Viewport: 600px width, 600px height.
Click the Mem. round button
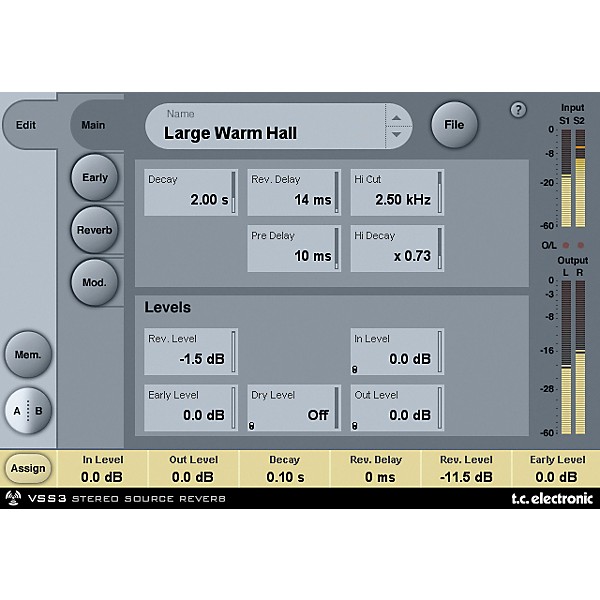pos(27,354)
